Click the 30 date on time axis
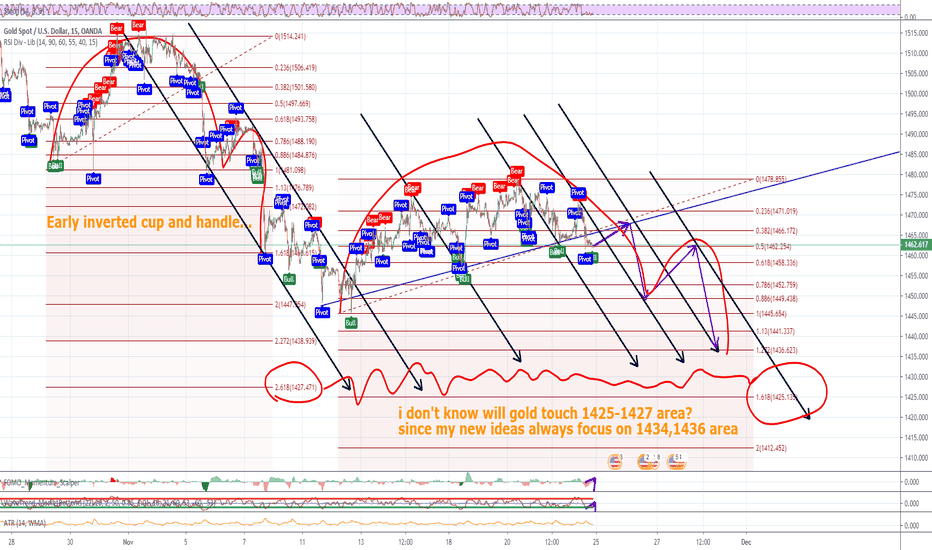 tap(70, 542)
